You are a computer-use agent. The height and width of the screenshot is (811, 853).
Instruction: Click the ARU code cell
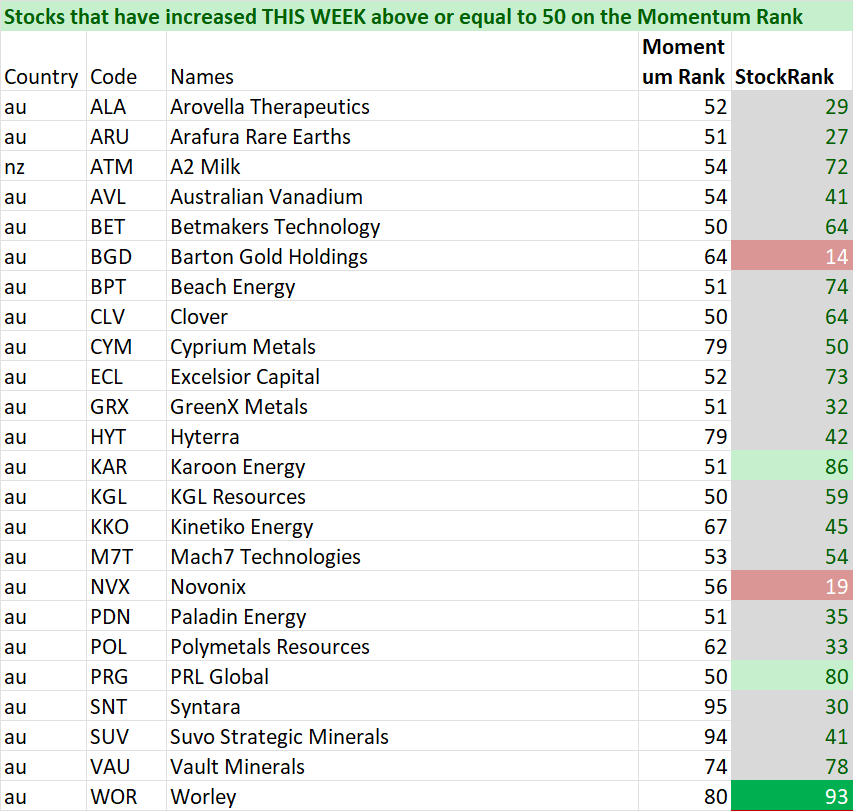pos(126,136)
